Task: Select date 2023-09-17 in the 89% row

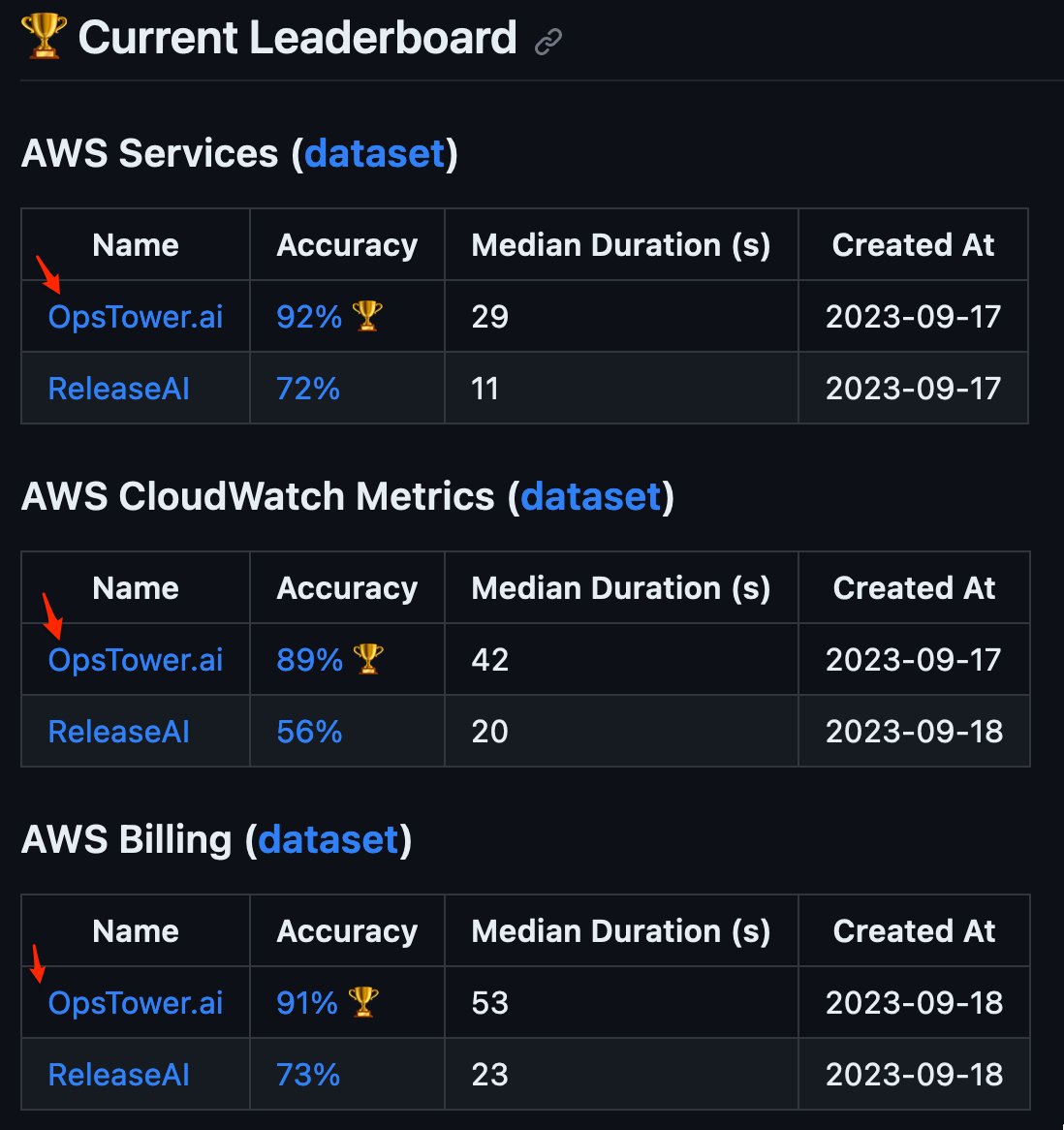Action: click(x=914, y=660)
